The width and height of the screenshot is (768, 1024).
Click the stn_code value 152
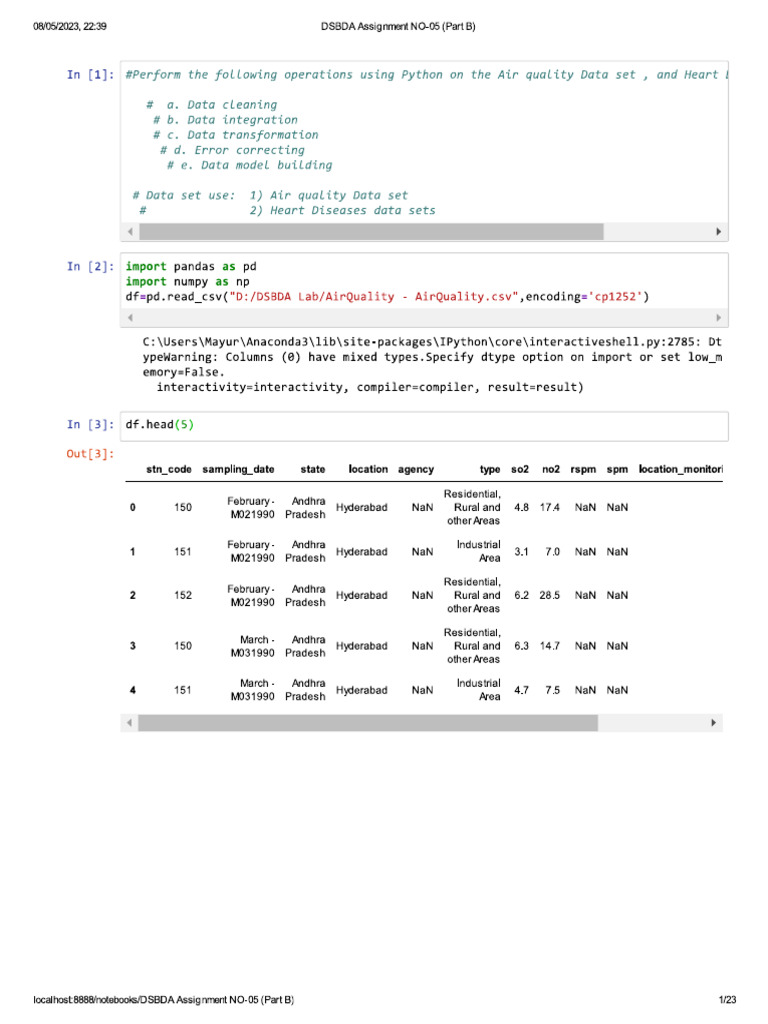tap(183, 596)
